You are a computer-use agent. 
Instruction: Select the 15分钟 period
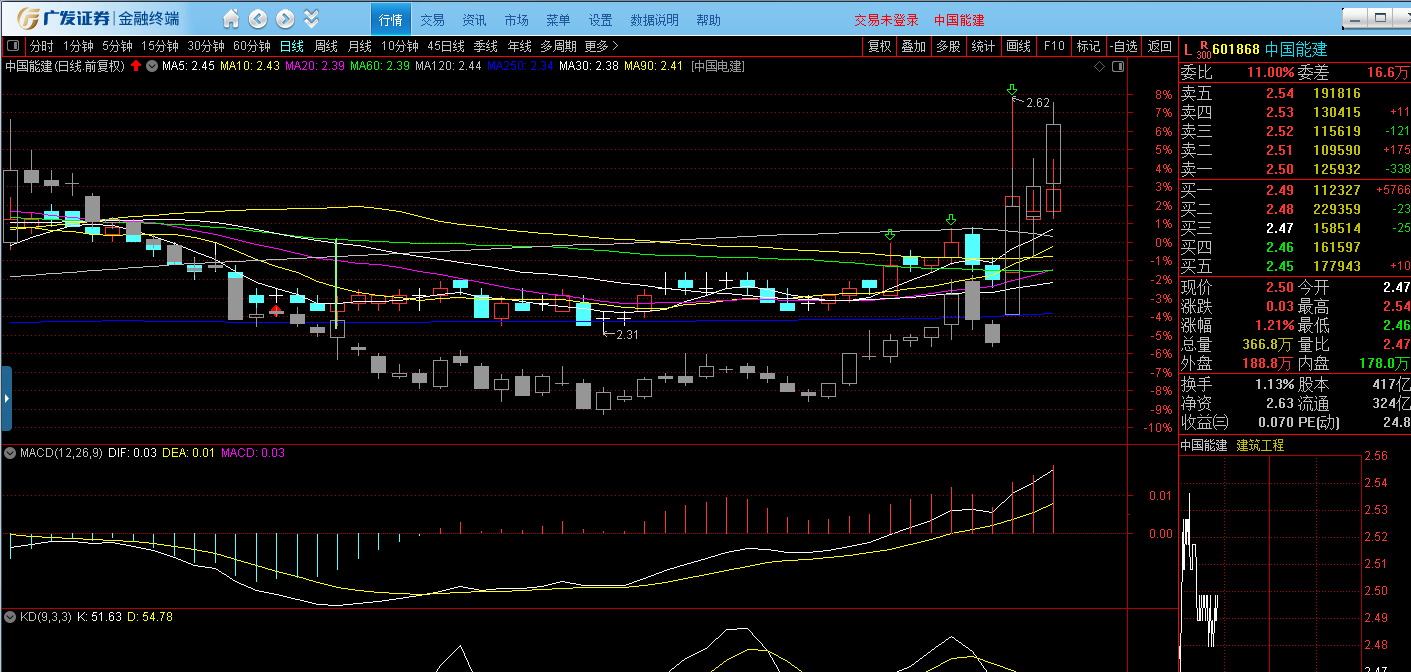tap(160, 46)
